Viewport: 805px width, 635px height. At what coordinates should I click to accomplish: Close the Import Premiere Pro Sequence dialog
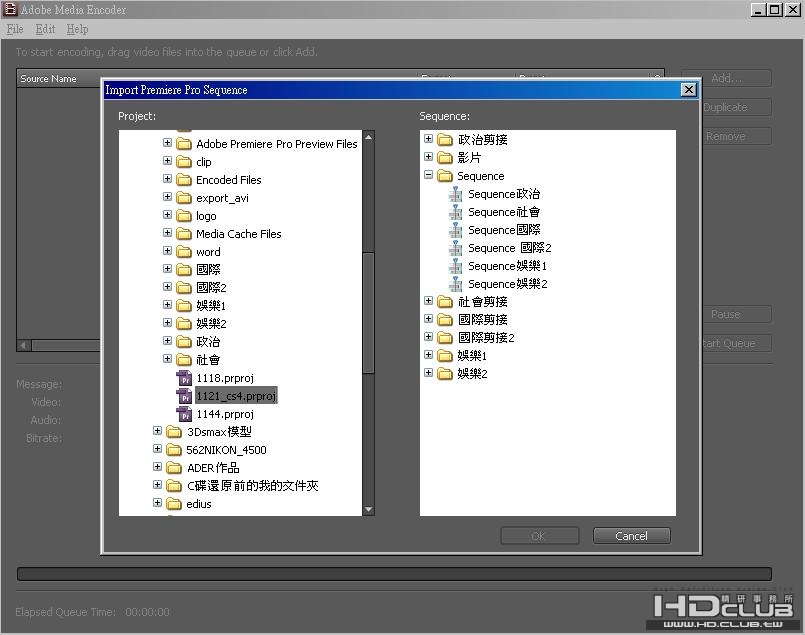[x=688, y=90]
